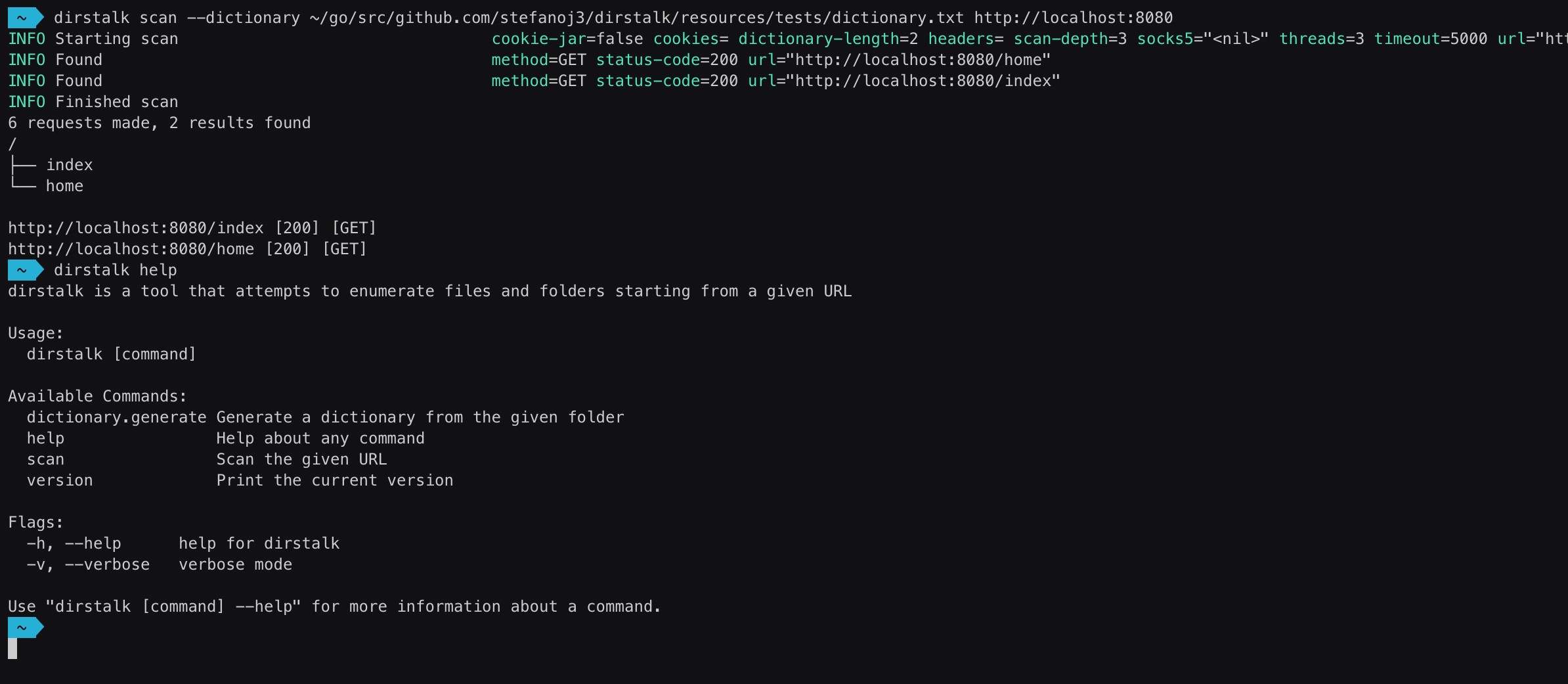Open the http://localhost:8080/home result URL
Image resolution: width=1568 pixels, height=684 pixels.
point(131,249)
